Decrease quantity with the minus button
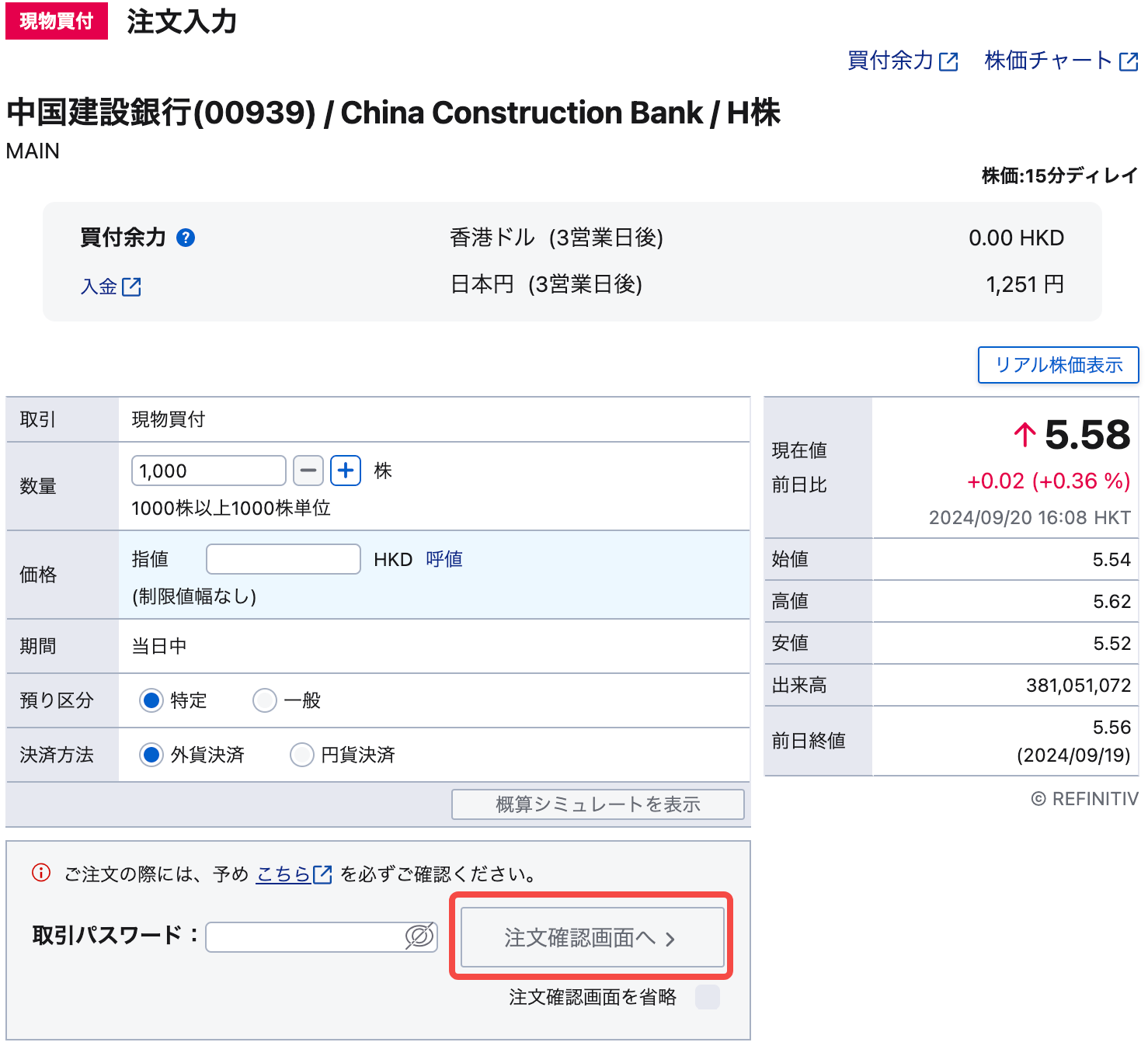 click(x=308, y=471)
